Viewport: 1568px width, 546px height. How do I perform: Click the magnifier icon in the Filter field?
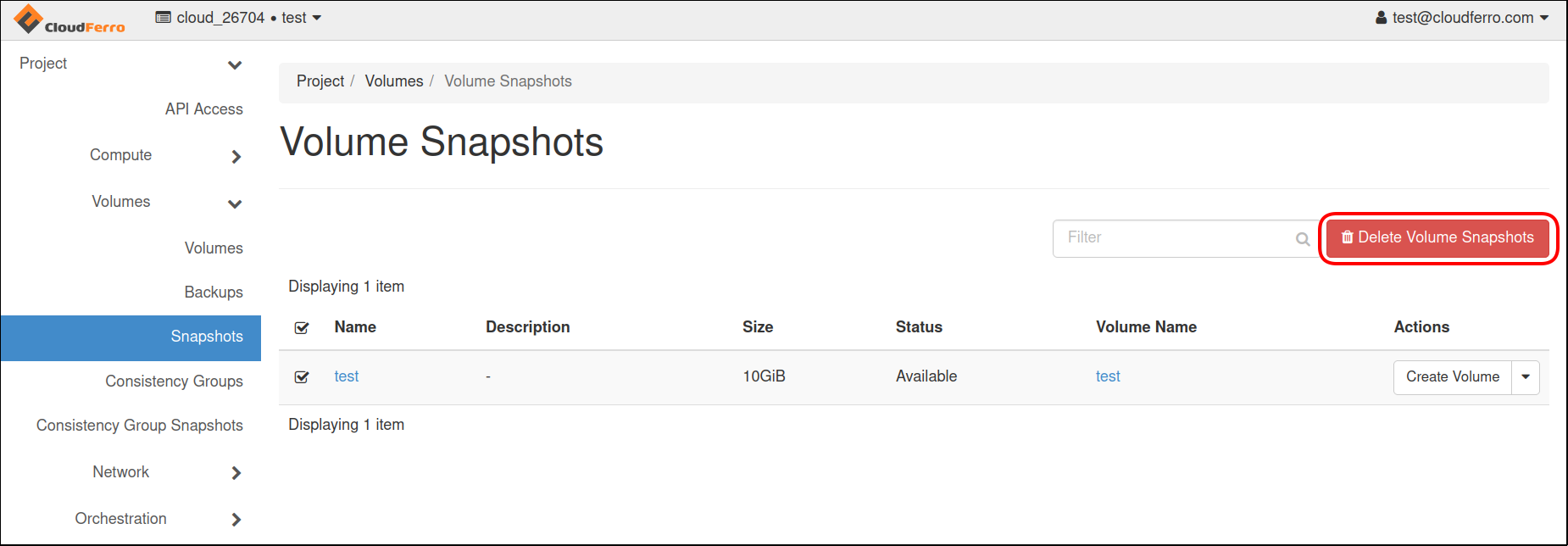(x=1303, y=238)
